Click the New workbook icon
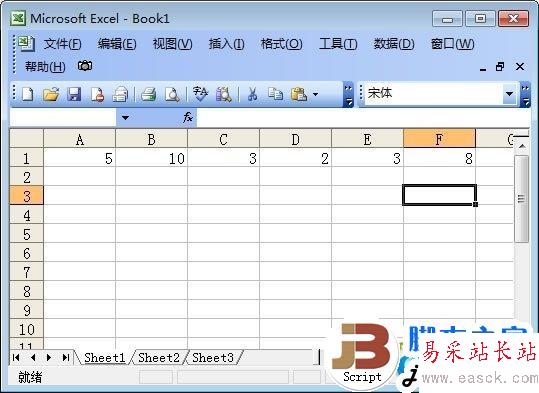The width and height of the screenshot is (539, 393). tap(28, 94)
